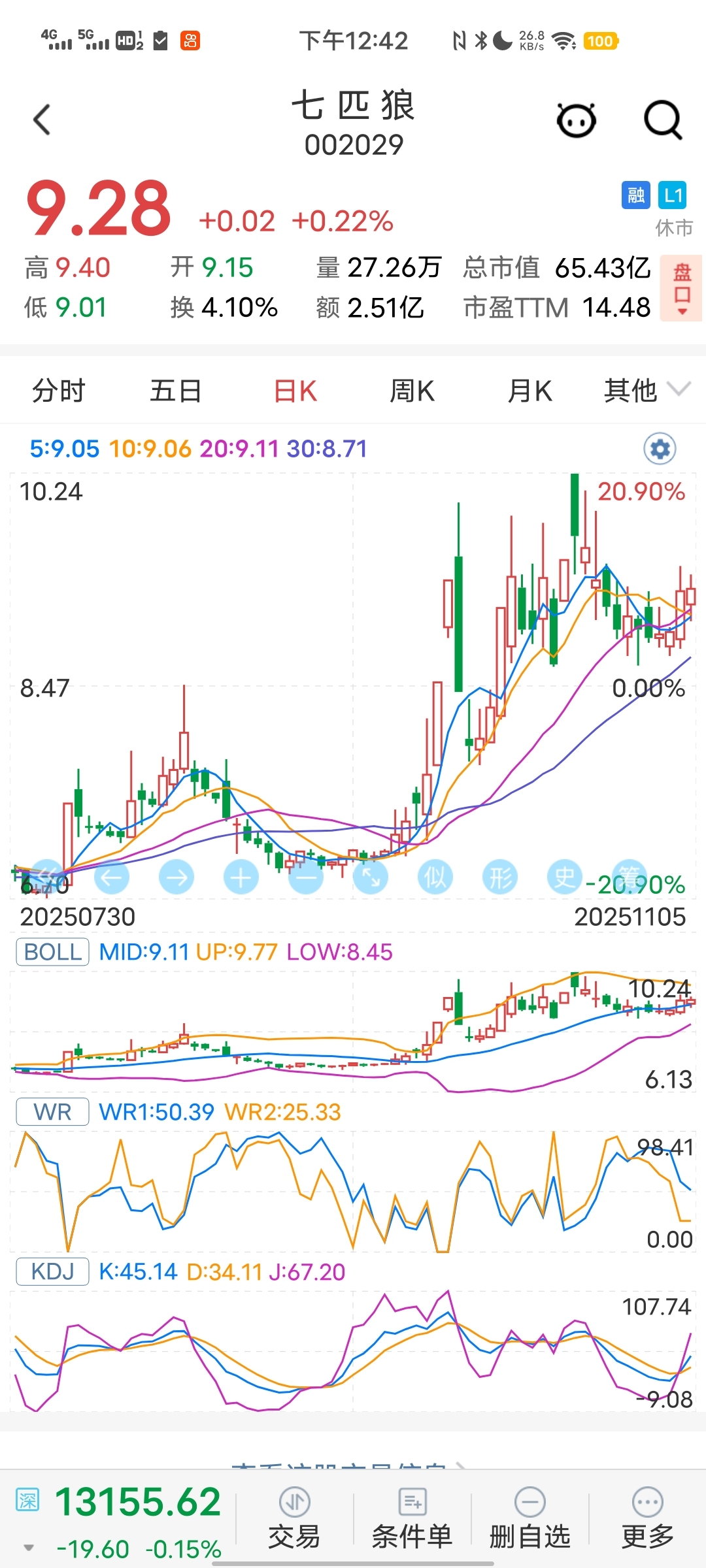Image resolution: width=706 pixels, height=1568 pixels.
Task: Tap WR1:50.39 indicator value
Action: pyautogui.click(x=156, y=1112)
